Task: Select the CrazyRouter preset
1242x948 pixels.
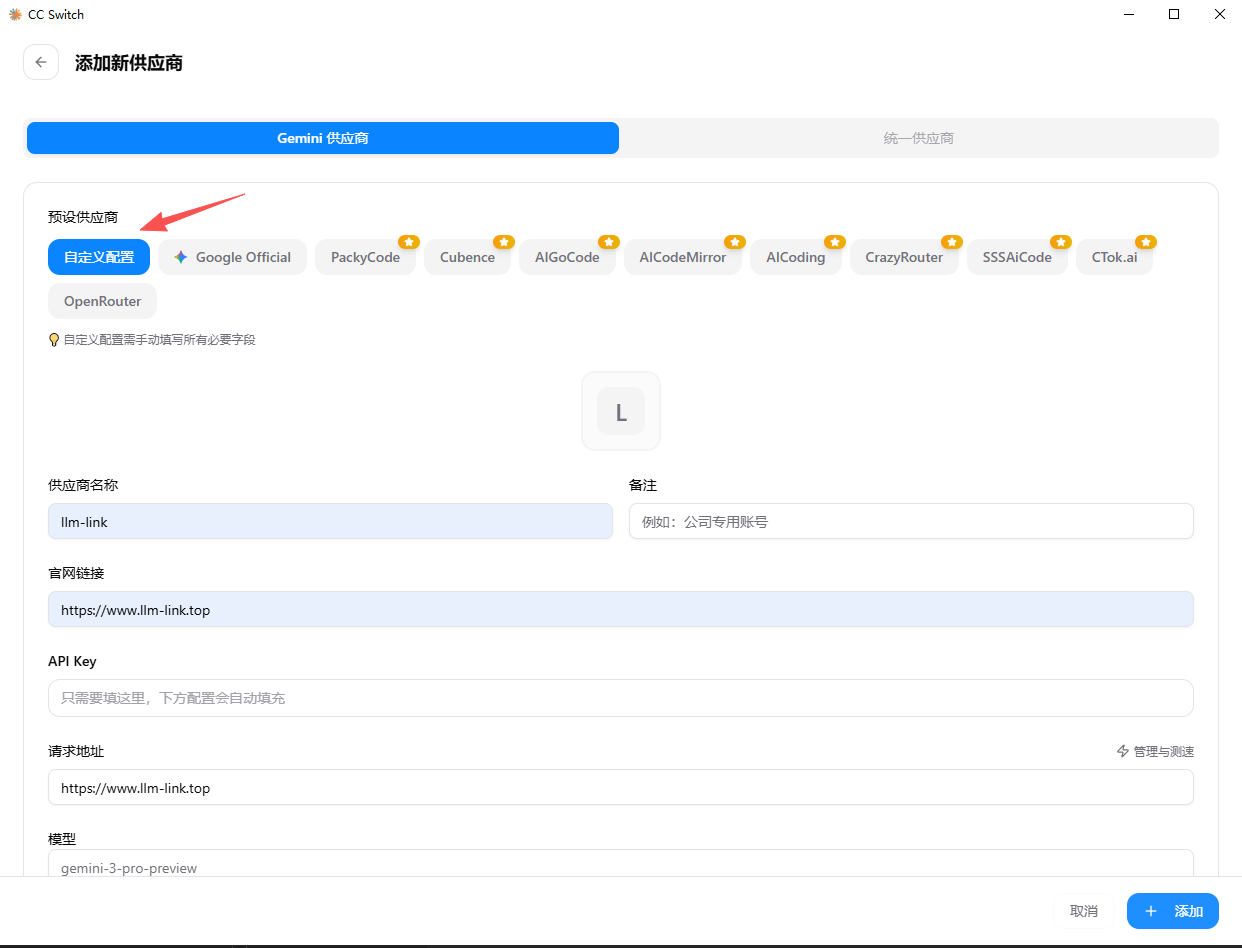Action: tap(904, 257)
